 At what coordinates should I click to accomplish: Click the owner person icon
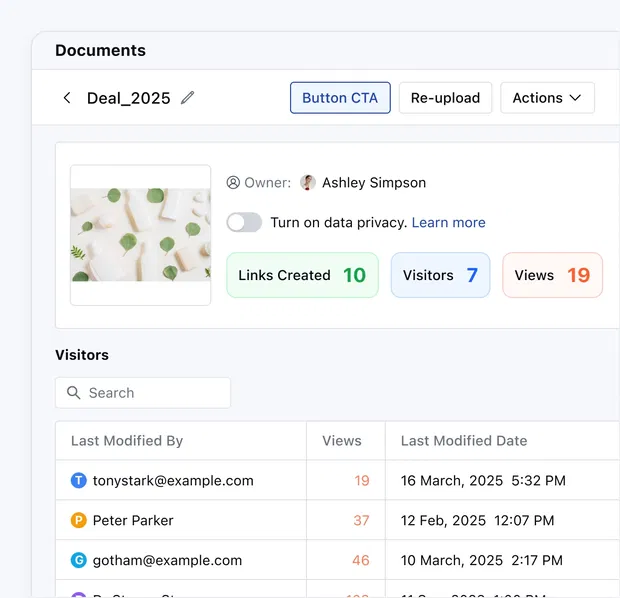[233, 183]
